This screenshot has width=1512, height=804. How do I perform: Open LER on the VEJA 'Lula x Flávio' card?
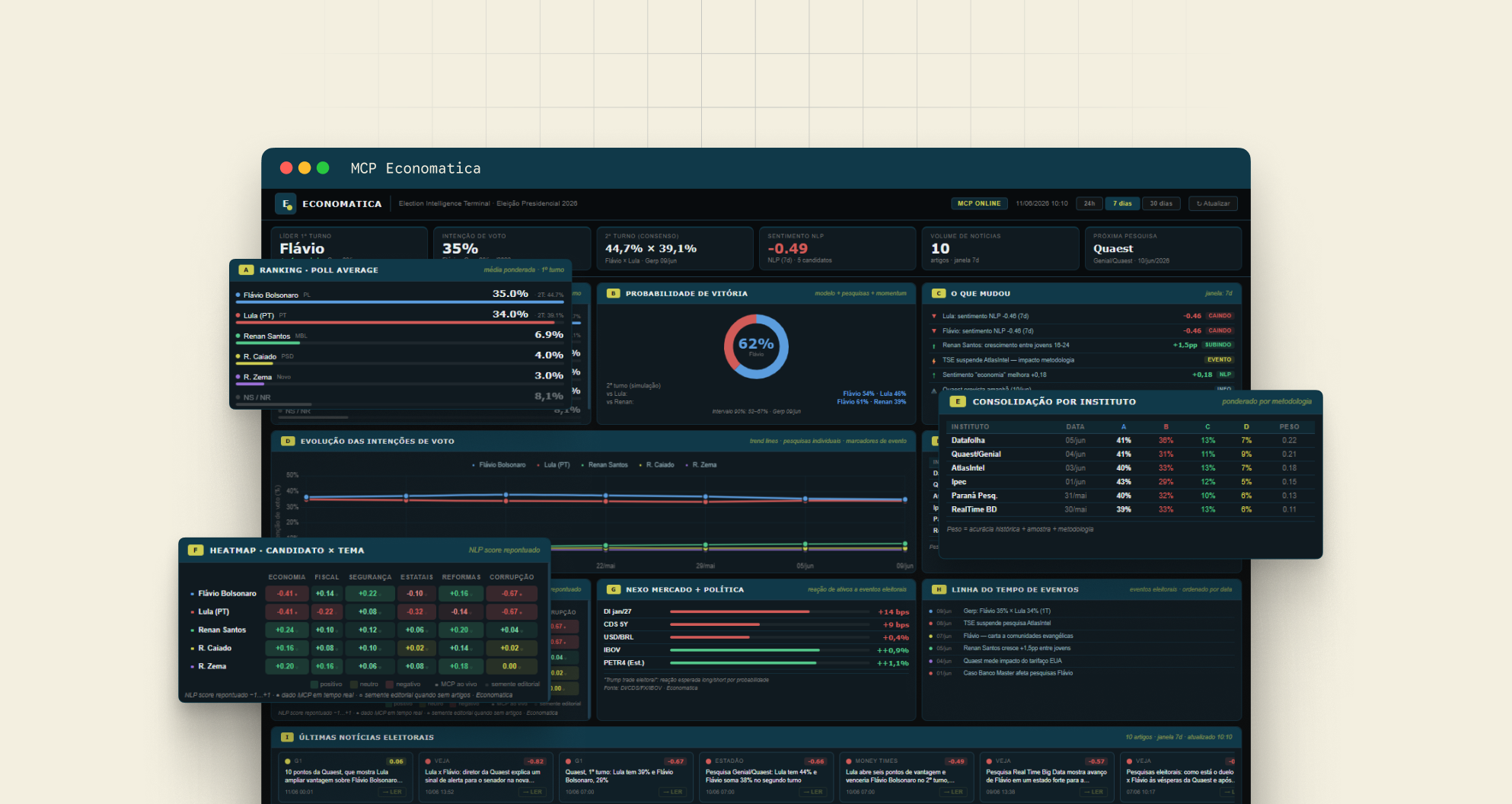(534, 793)
